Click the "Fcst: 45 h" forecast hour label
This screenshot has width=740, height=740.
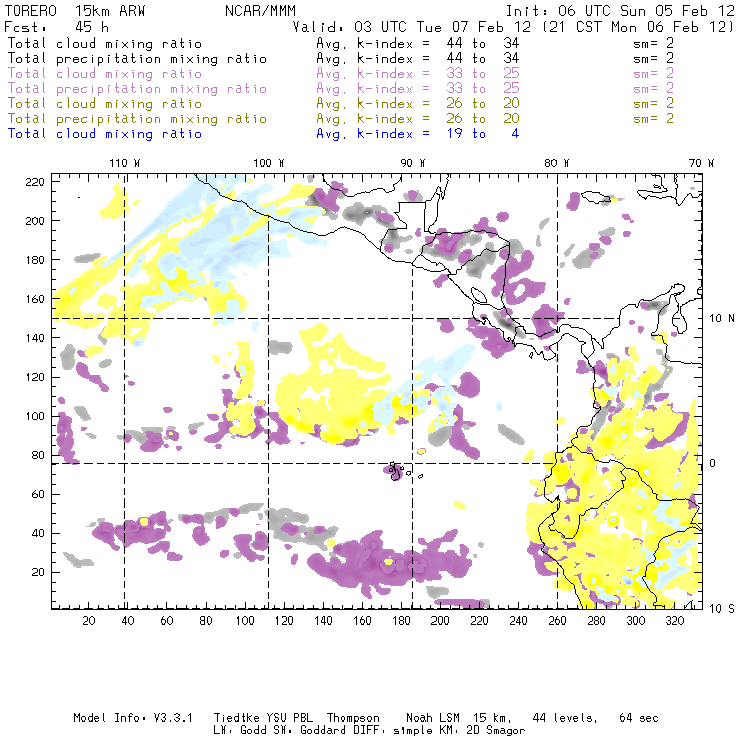click(x=56, y=27)
